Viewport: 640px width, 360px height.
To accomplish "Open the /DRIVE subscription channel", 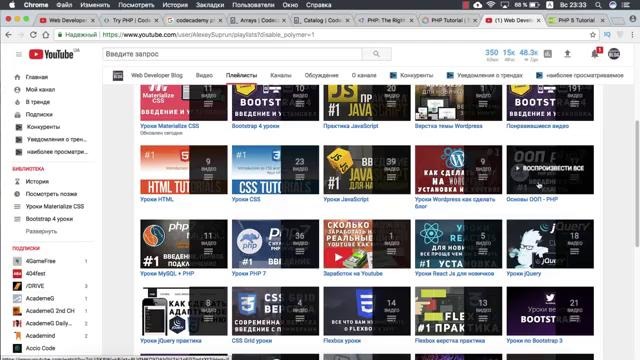I will [x=35, y=286].
